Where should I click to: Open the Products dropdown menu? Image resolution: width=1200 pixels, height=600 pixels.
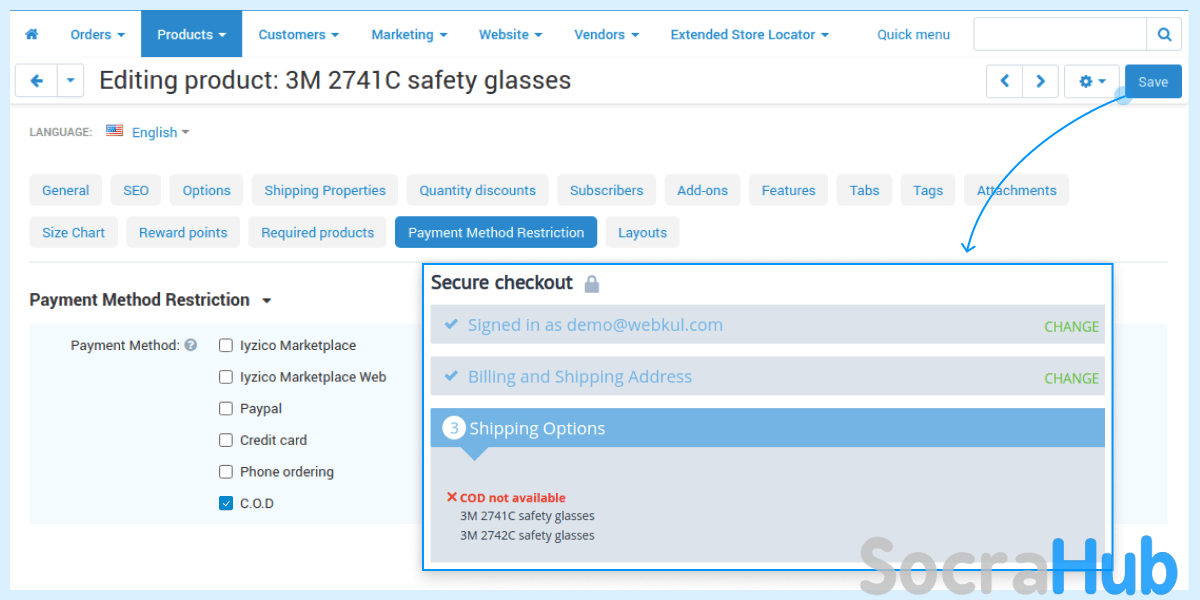click(191, 34)
